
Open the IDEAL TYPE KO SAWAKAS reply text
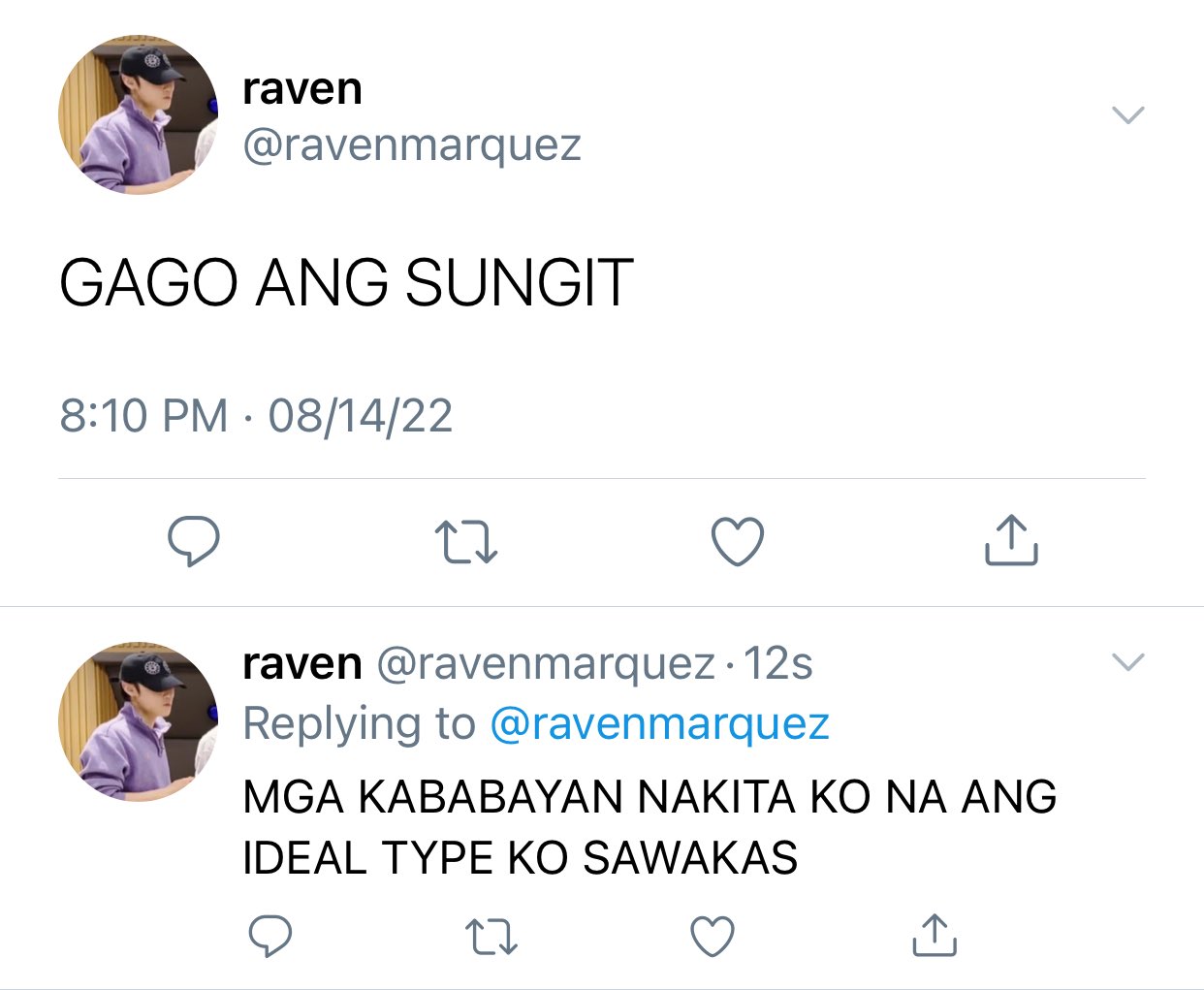650,827
